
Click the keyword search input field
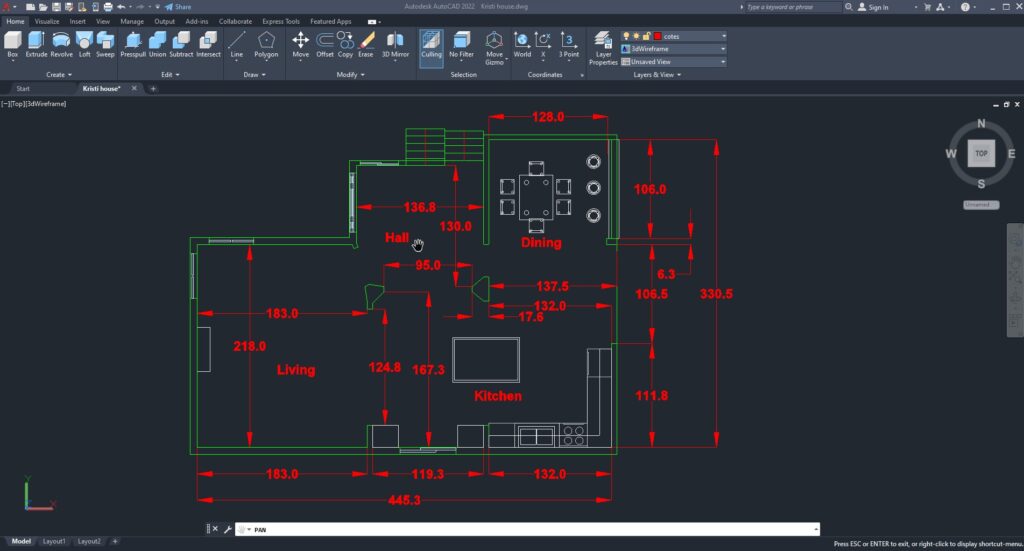pyautogui.click(x=795, y=7)
